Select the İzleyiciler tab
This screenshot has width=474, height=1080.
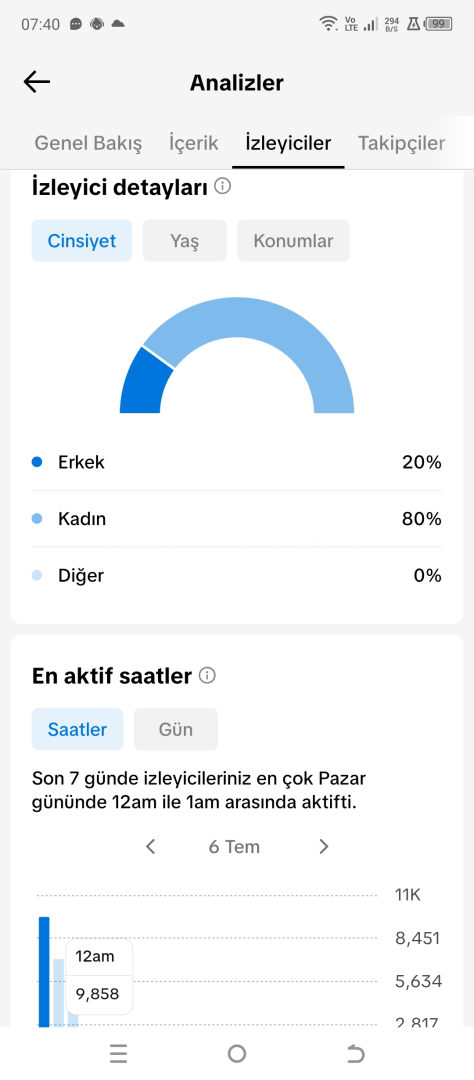click(x=288, y=143)
